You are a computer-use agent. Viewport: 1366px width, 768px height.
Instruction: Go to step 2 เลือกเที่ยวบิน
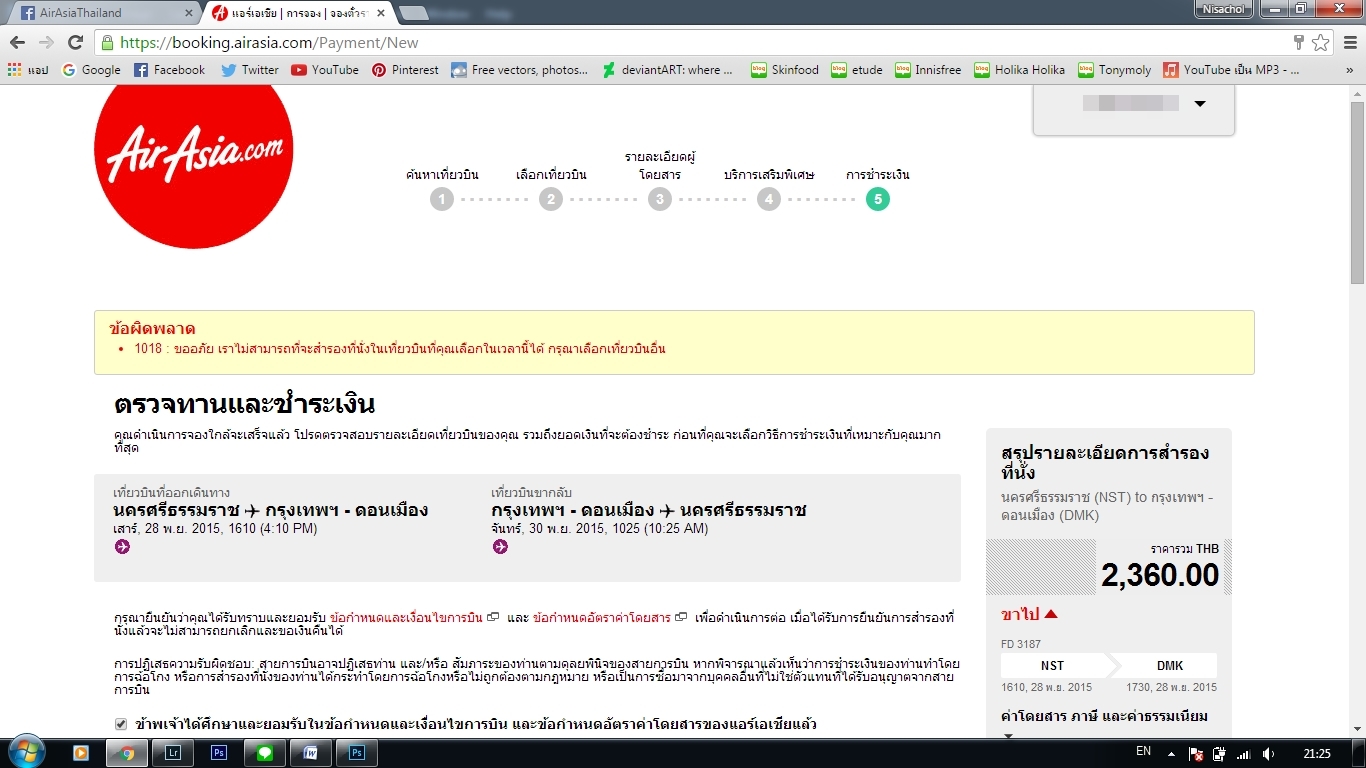point(551,199)
